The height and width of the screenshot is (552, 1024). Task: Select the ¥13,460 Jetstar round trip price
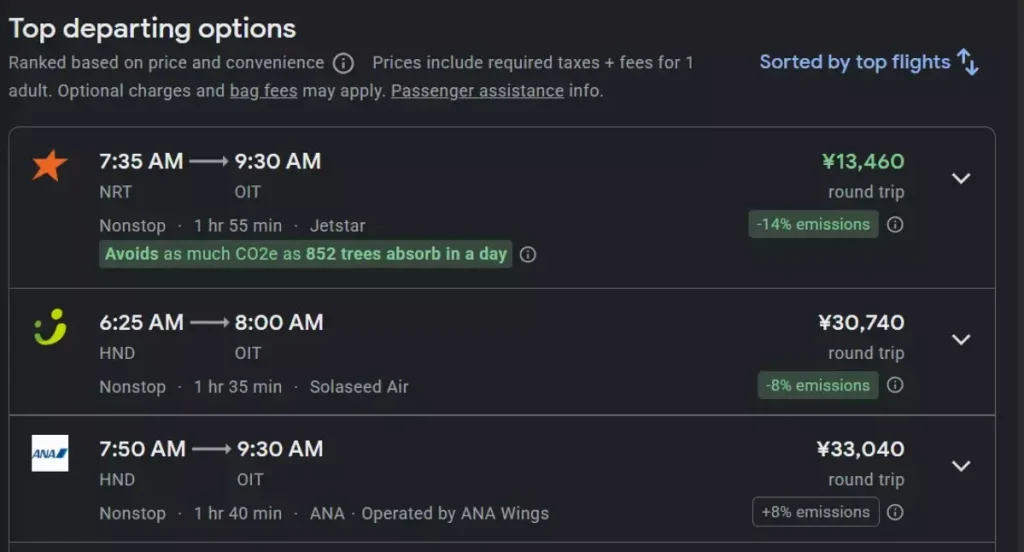pyautogui.click(x=862, y=162)
